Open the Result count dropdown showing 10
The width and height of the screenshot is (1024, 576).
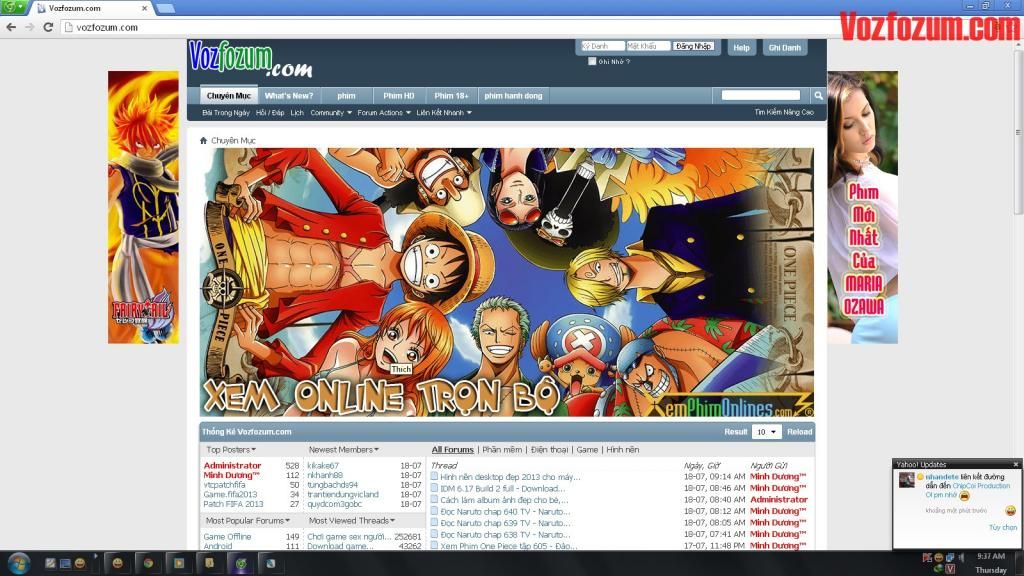(767, 432)
